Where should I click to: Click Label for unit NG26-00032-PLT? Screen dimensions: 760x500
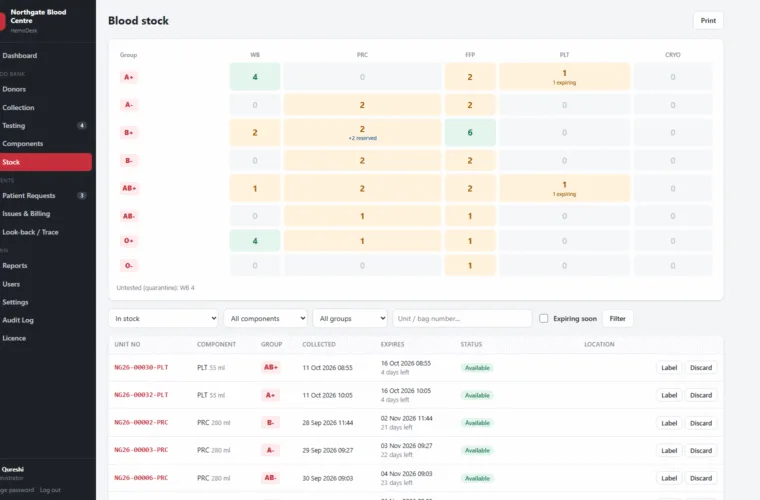(x=669, y=395)
